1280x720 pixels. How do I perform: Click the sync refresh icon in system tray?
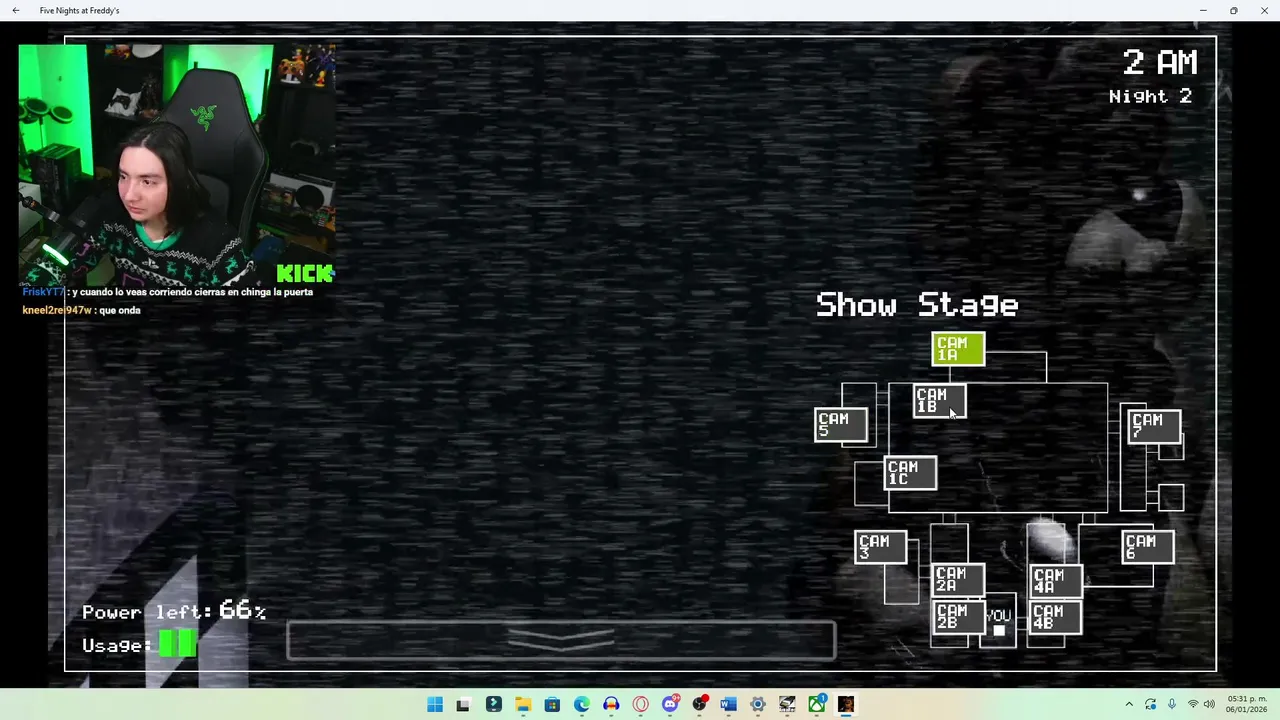pos(1150,705)
